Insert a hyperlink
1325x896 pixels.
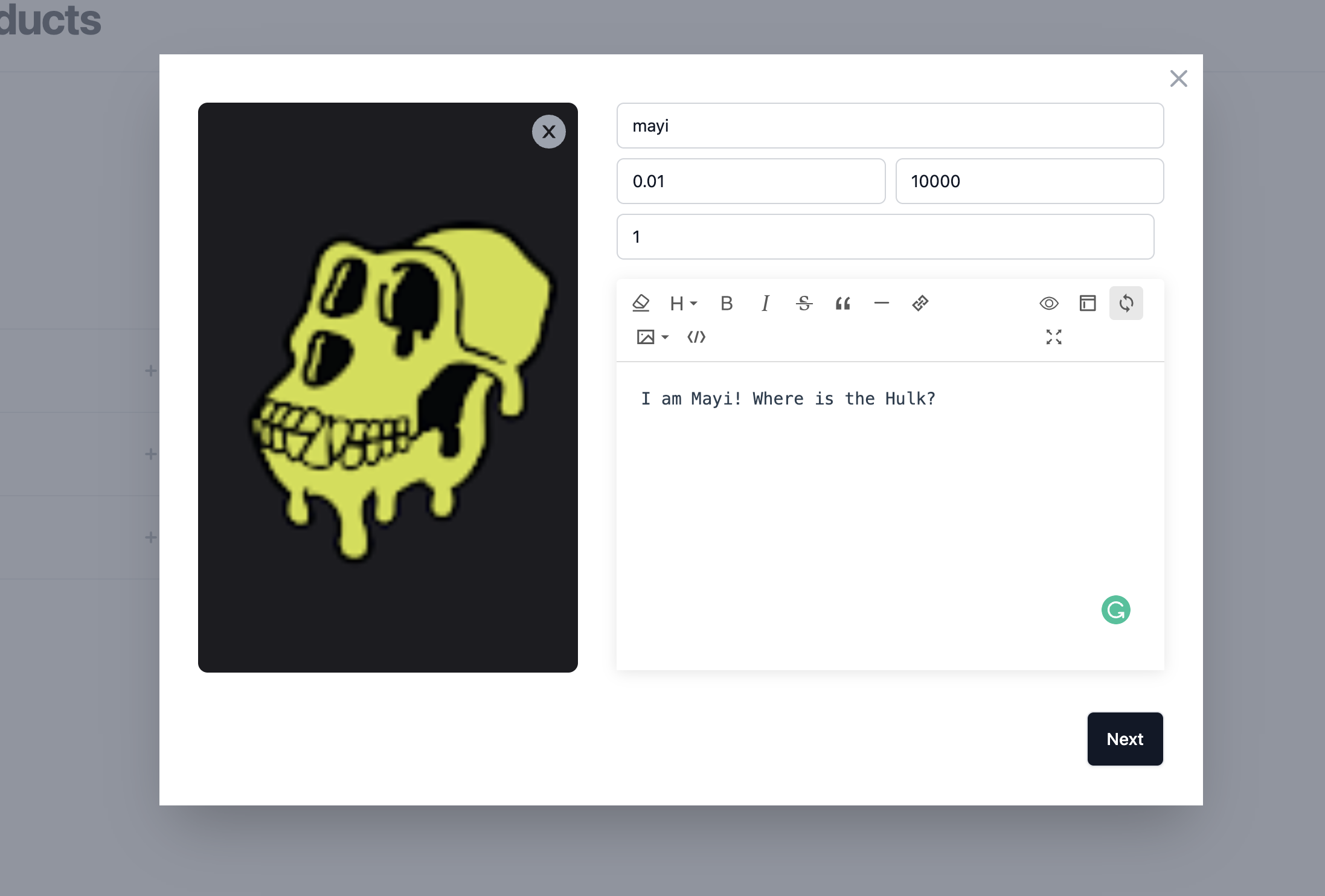click(x=920, y=303)
